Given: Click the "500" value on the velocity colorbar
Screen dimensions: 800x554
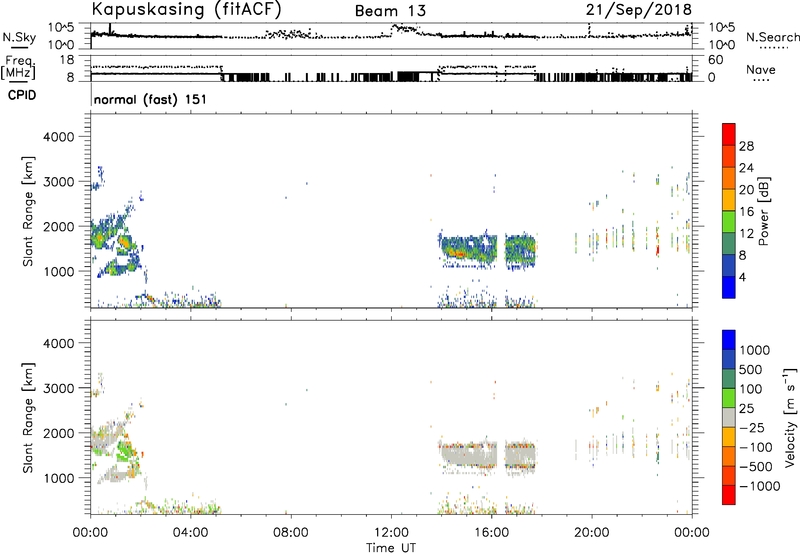Looking at the screenshot, I should click(x=751, y=370).
